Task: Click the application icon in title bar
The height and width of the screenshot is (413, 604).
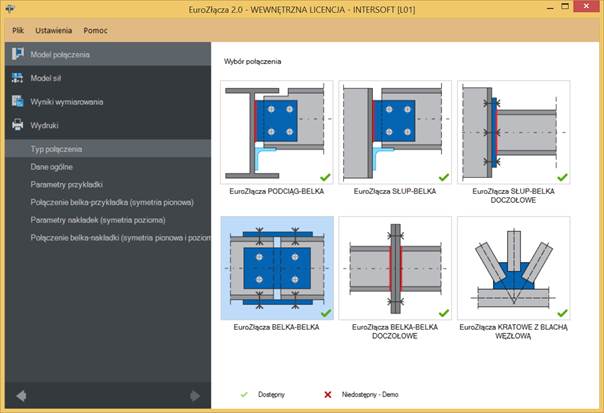Action: tap(10, 8)
